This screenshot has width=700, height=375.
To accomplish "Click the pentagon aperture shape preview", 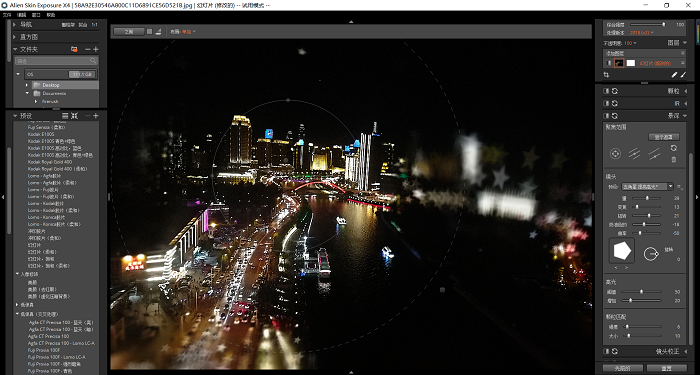I will coord(622,251).
